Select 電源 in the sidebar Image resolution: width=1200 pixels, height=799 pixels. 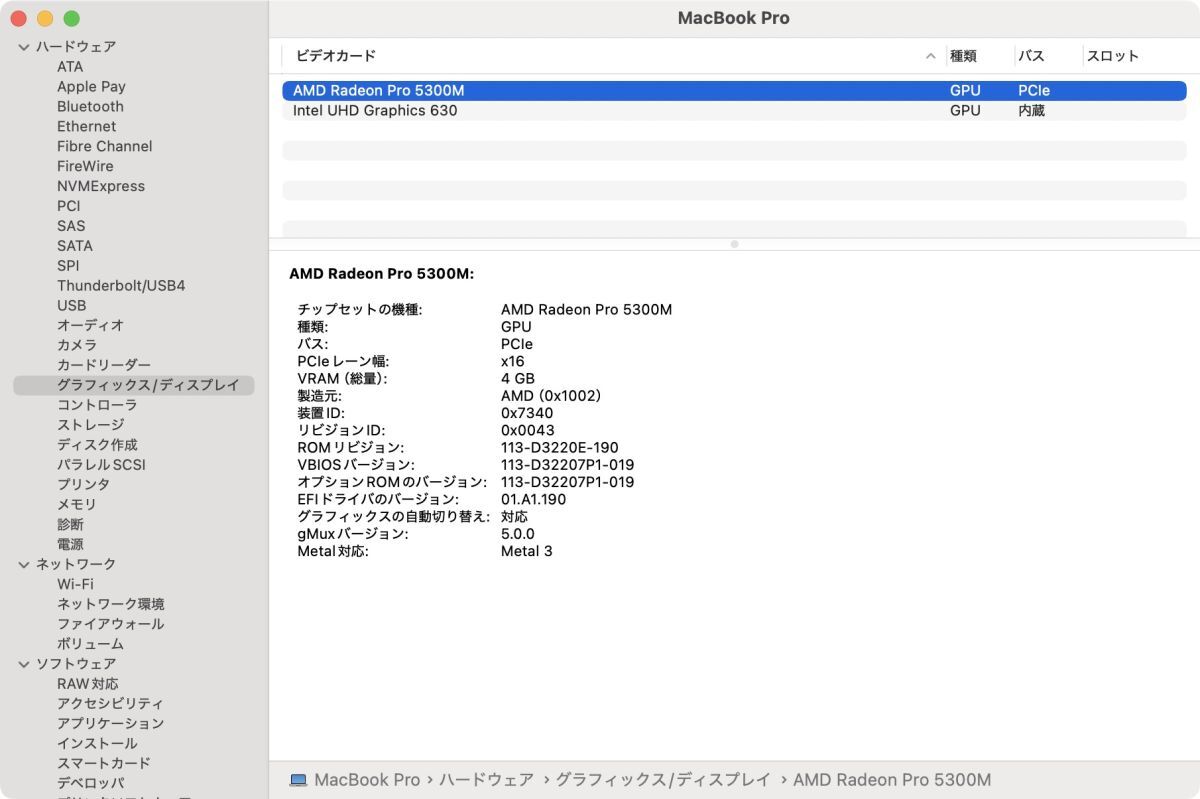click(x=70, y=545)
